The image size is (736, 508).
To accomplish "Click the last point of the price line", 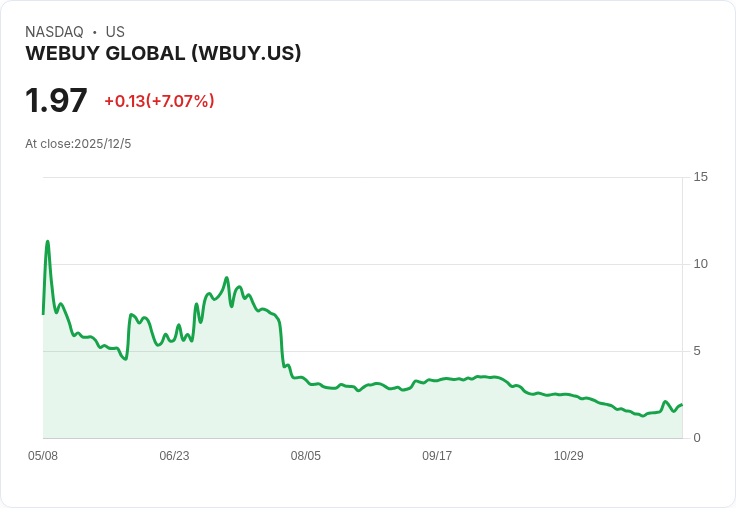I will pos(682,404).
